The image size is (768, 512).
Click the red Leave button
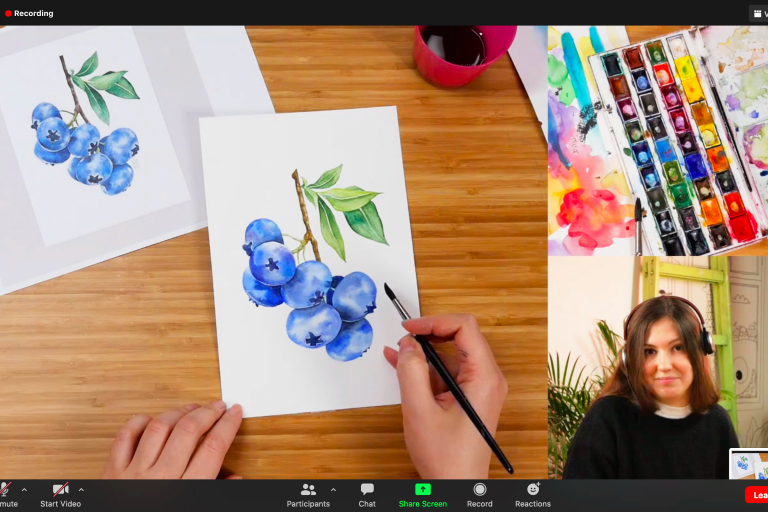[757, 495]
